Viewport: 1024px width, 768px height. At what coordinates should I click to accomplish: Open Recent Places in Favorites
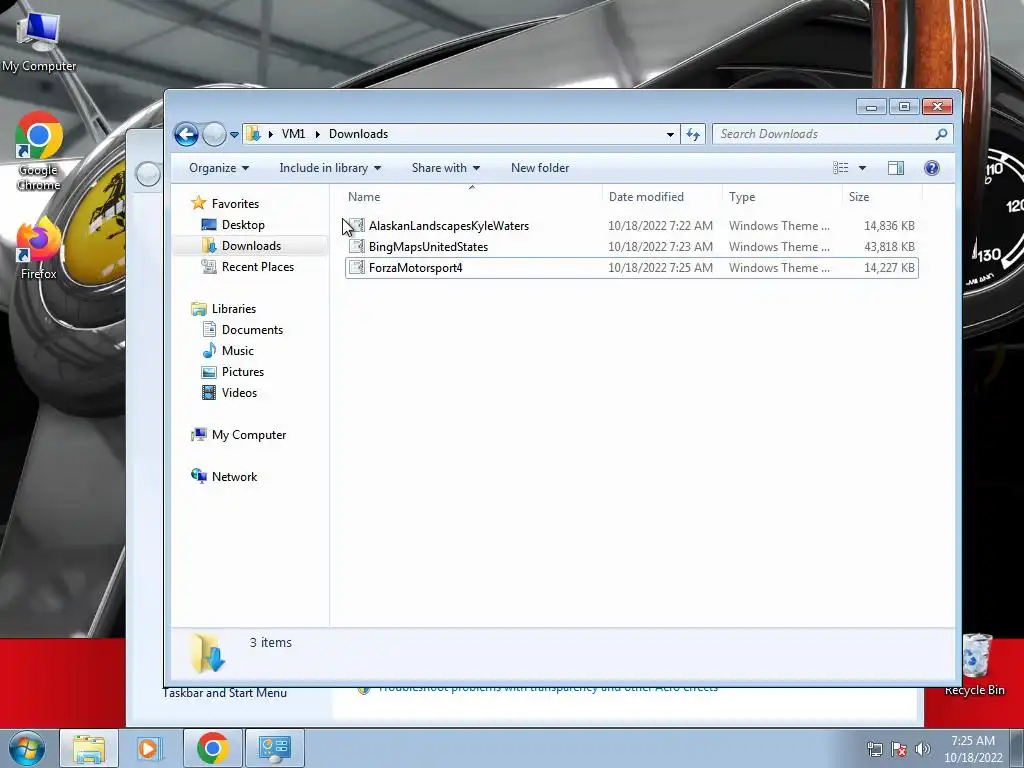tap(258, 266)
